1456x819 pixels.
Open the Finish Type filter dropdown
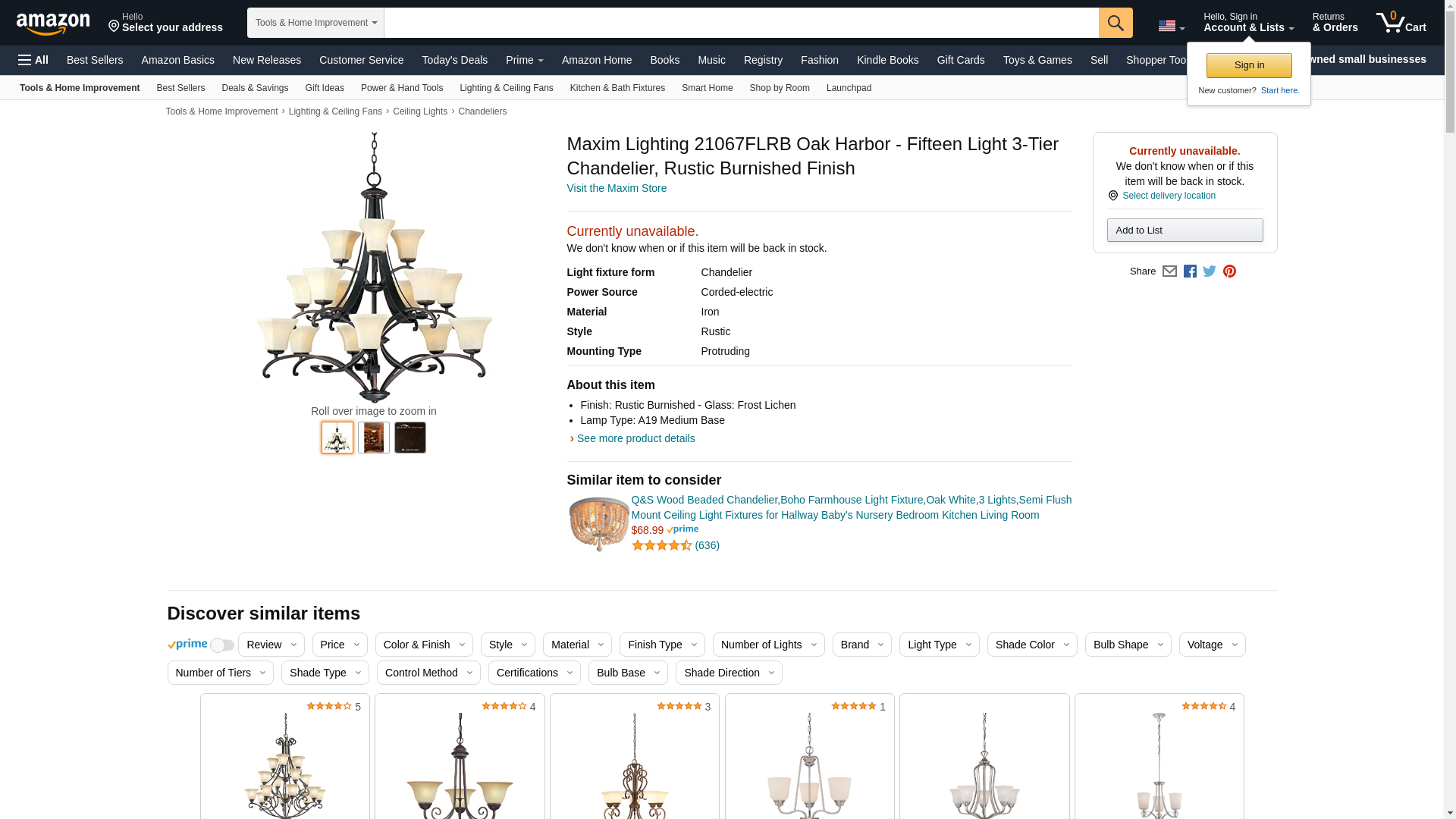click(x=662, y=645)
